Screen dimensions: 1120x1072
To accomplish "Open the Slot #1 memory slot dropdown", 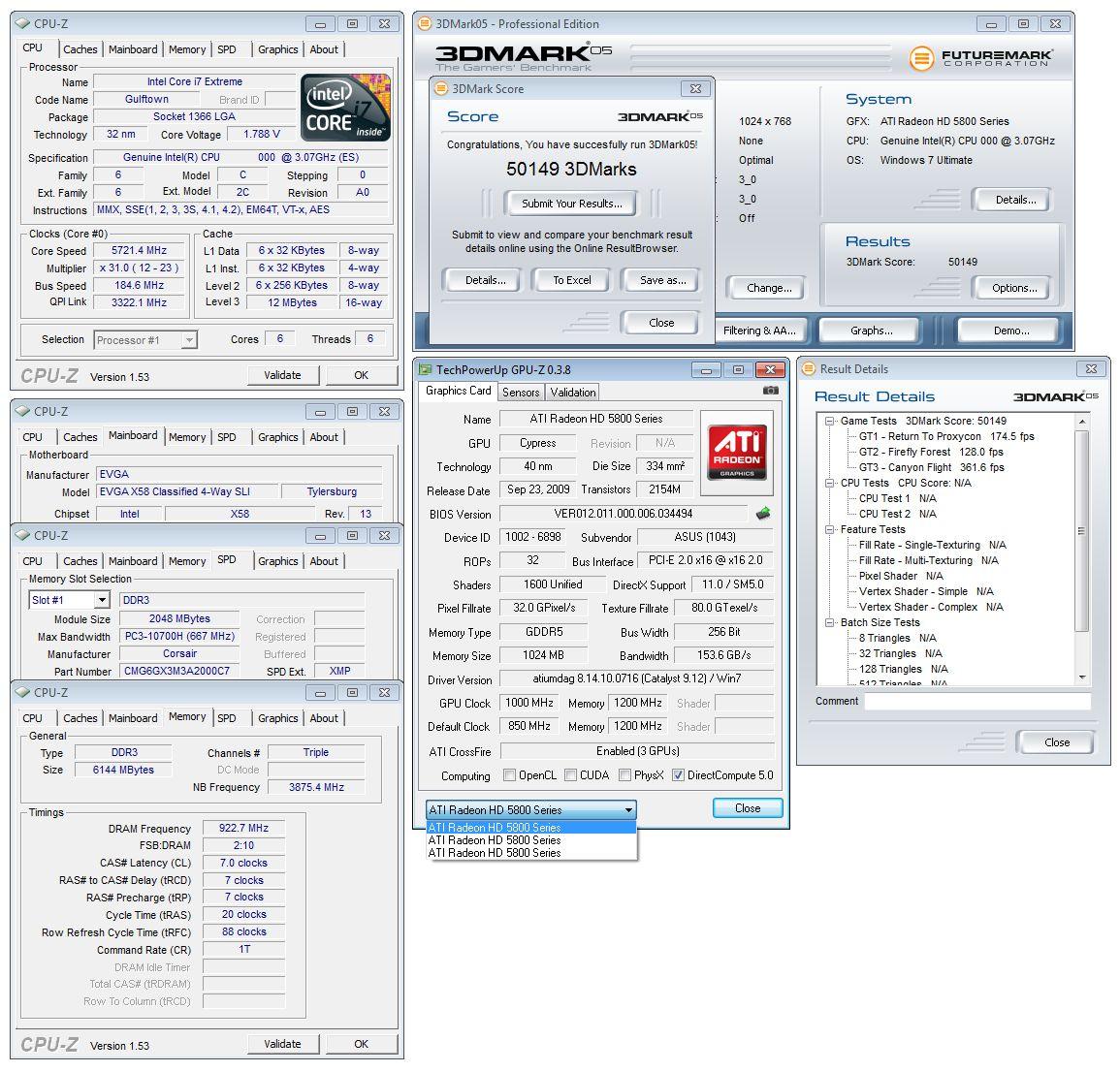I will tap(69, 600).
